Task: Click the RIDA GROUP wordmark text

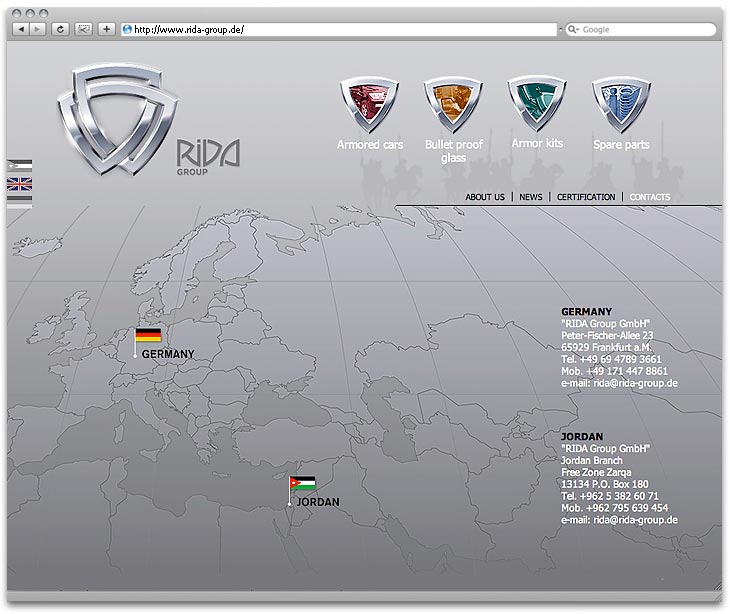Action: pos(208,157)
